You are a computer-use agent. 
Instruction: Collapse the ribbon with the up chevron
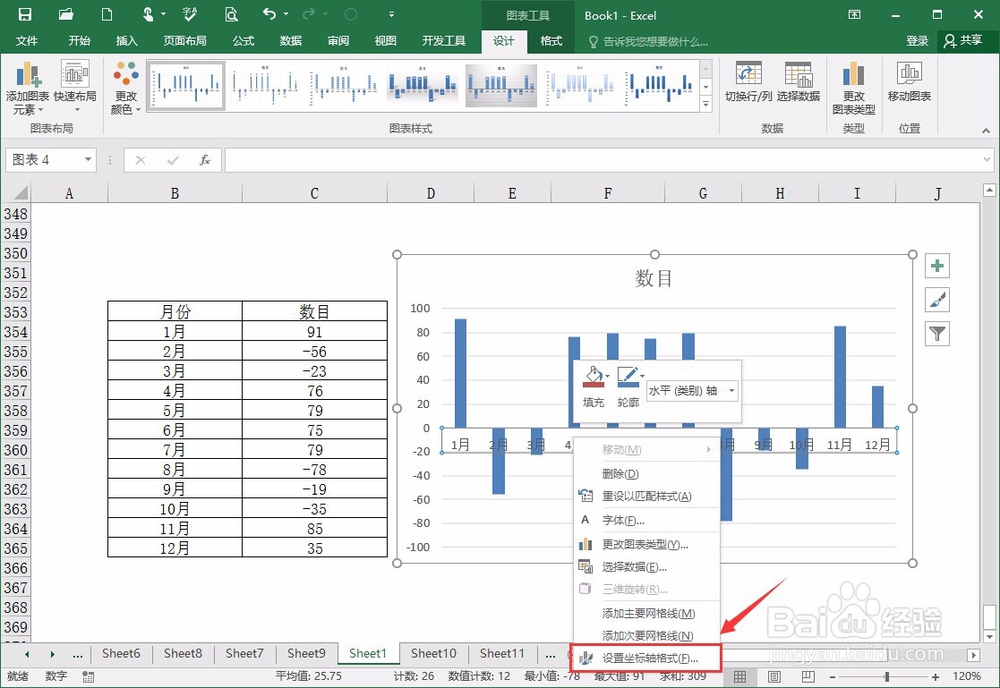tap(986, 130)
